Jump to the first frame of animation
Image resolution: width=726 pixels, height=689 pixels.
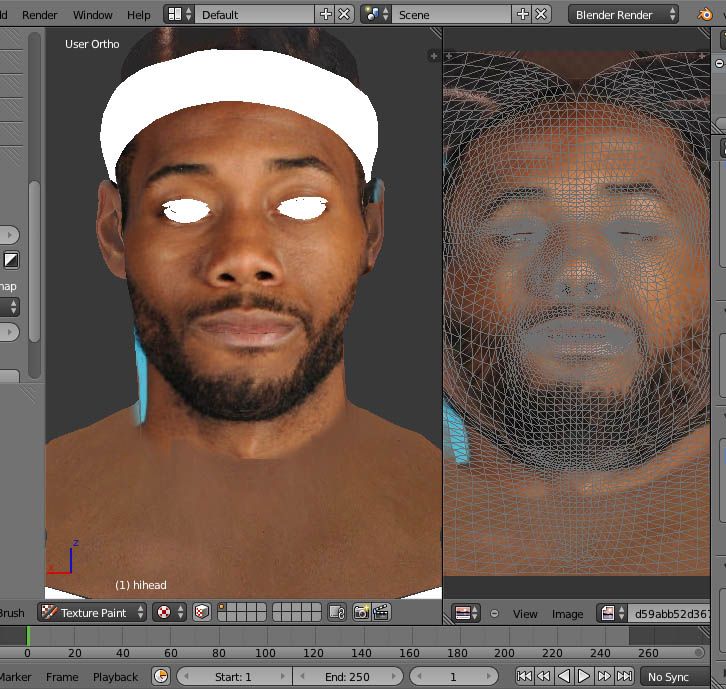point(524,677)
